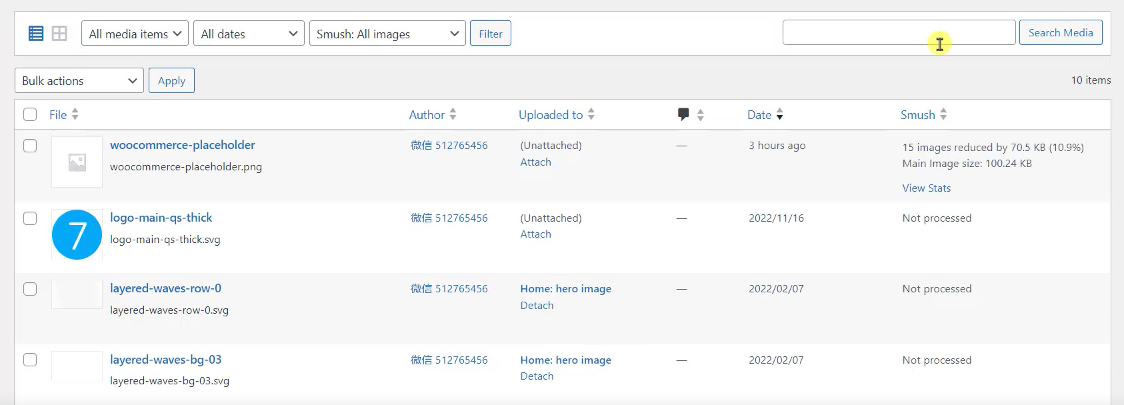Open the All media items dropdown
Viewport: 1124px width, 405px height.
click(x=135, y=34)
